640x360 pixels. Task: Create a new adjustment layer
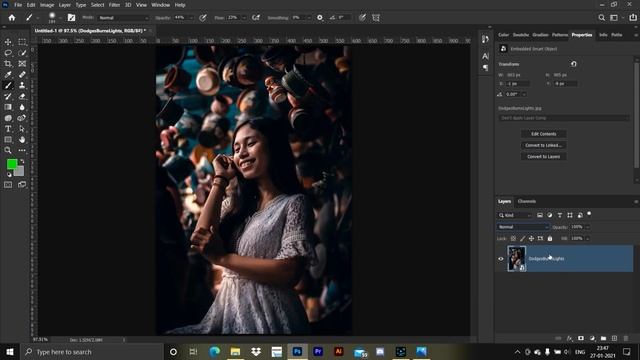coord(592,338)
